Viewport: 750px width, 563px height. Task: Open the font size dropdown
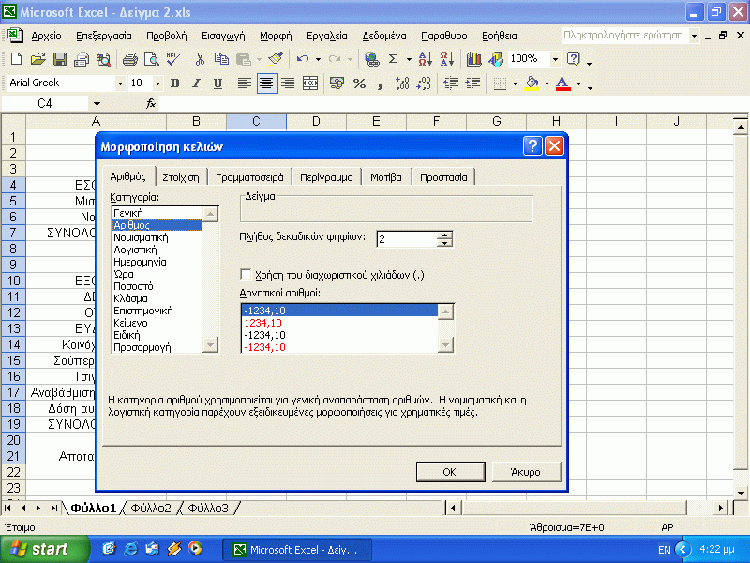tap(157, 84)
